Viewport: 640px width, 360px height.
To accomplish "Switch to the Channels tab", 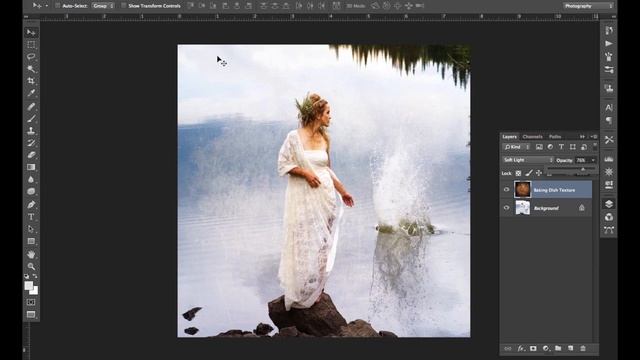I will tap(532, 137).
